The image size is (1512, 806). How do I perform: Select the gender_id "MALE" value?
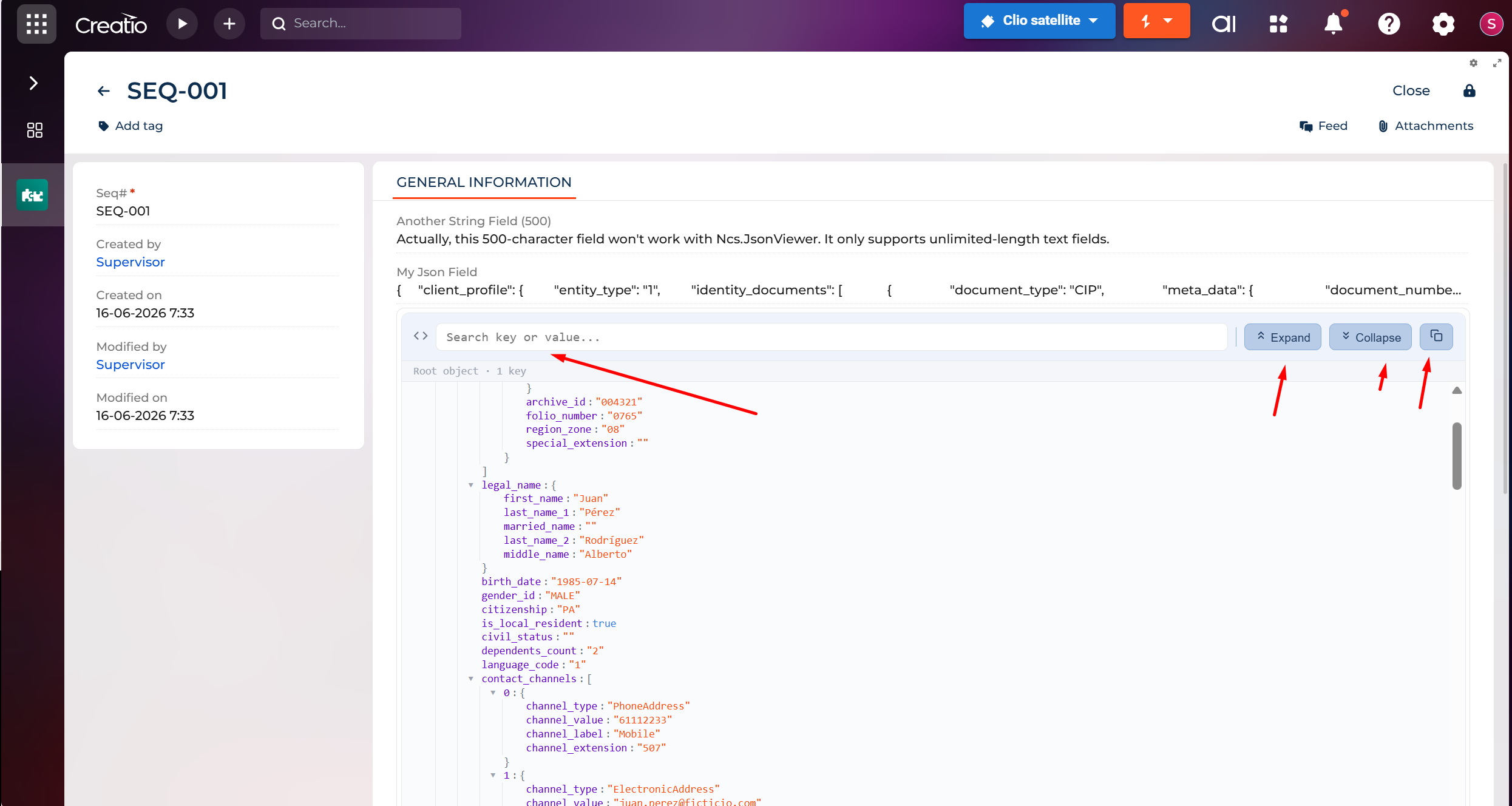tap(563, 595)
